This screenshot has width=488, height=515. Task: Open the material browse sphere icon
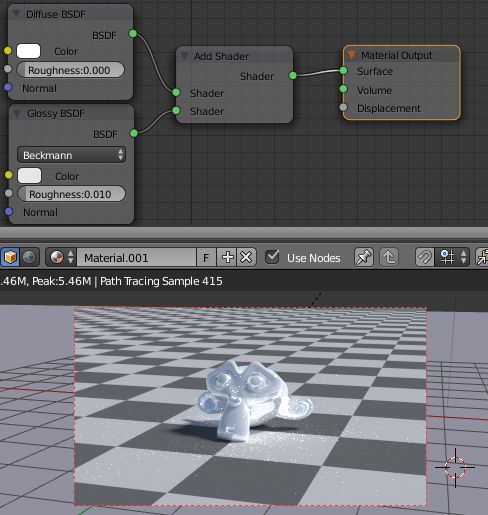pyautogui.click(x=57, y=257)
